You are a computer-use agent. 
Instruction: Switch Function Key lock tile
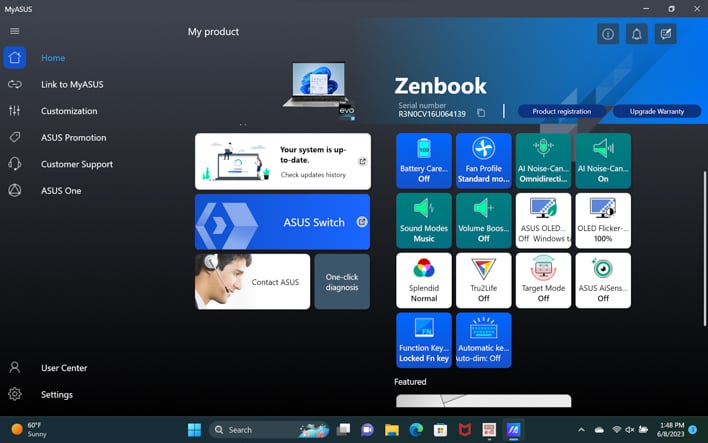click(x=424, y=340)
